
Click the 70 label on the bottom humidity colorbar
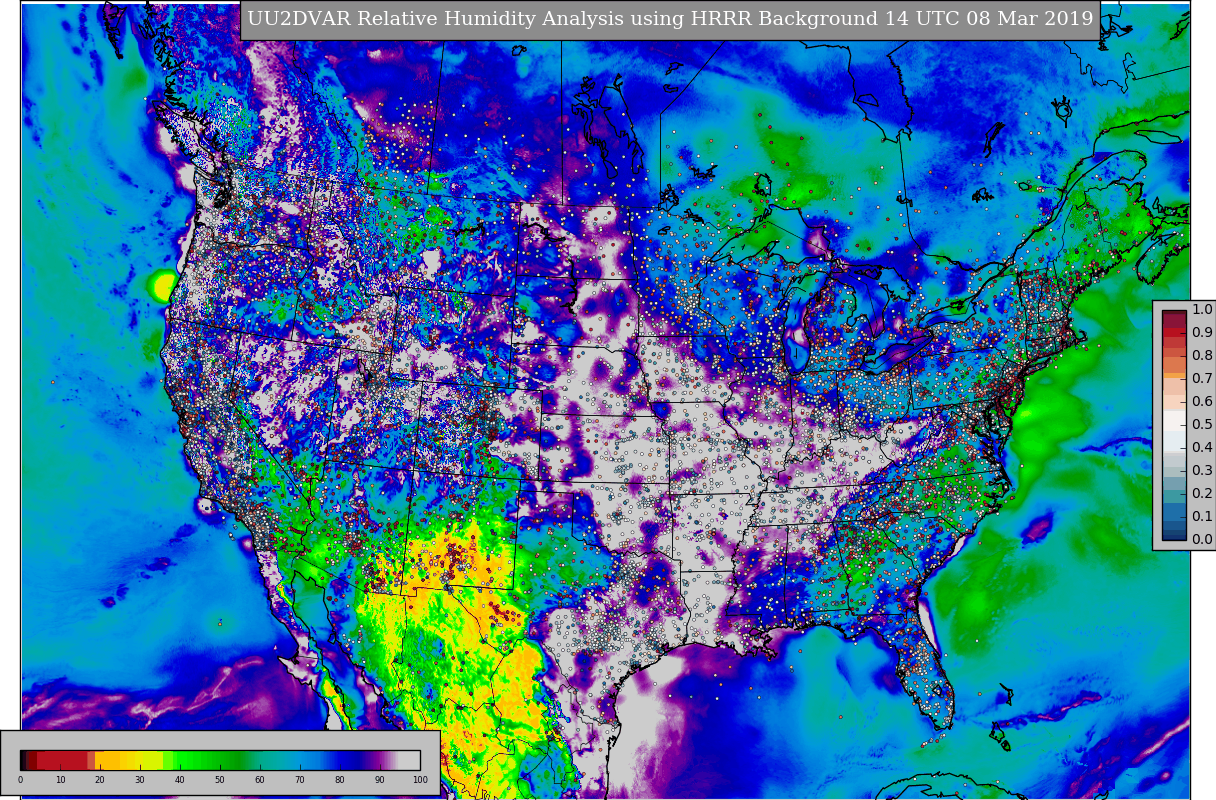(300, 779)
